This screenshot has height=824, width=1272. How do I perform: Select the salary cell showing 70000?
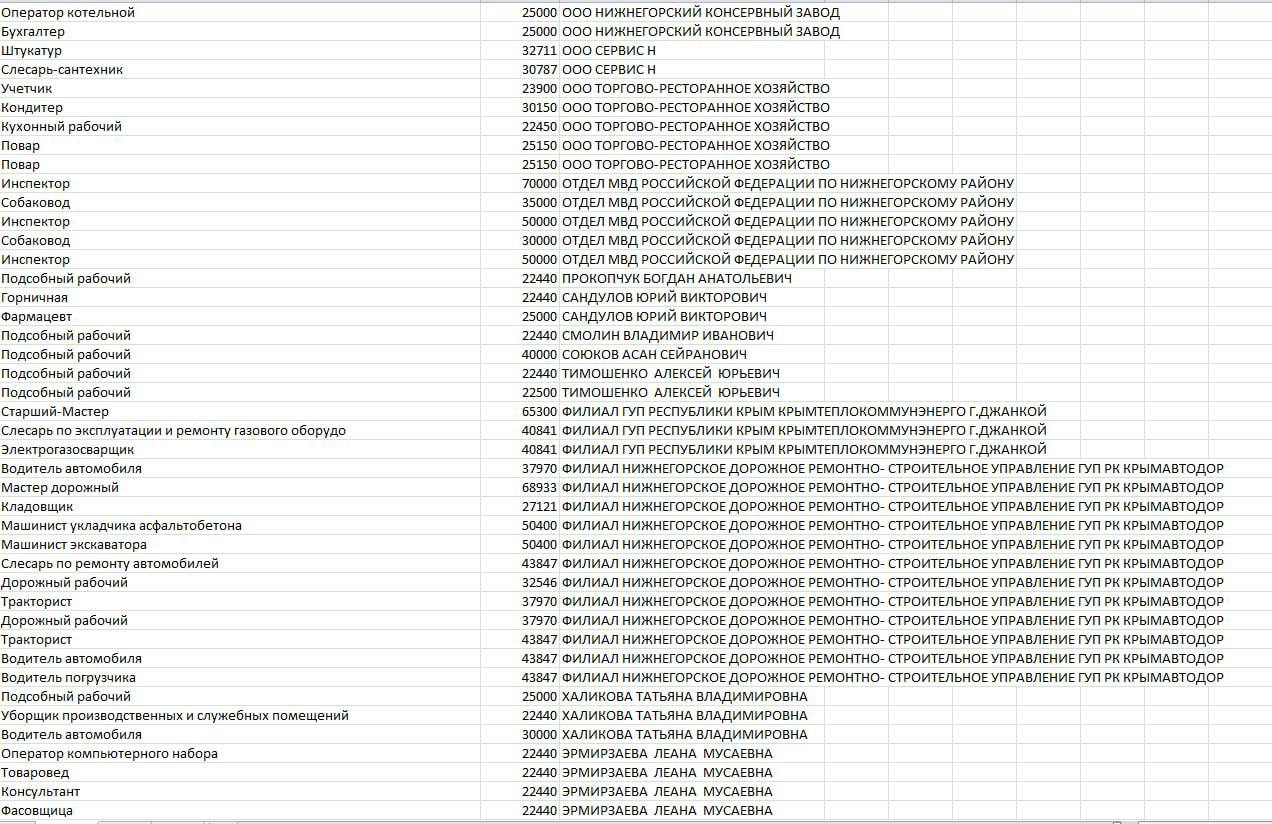539,184
